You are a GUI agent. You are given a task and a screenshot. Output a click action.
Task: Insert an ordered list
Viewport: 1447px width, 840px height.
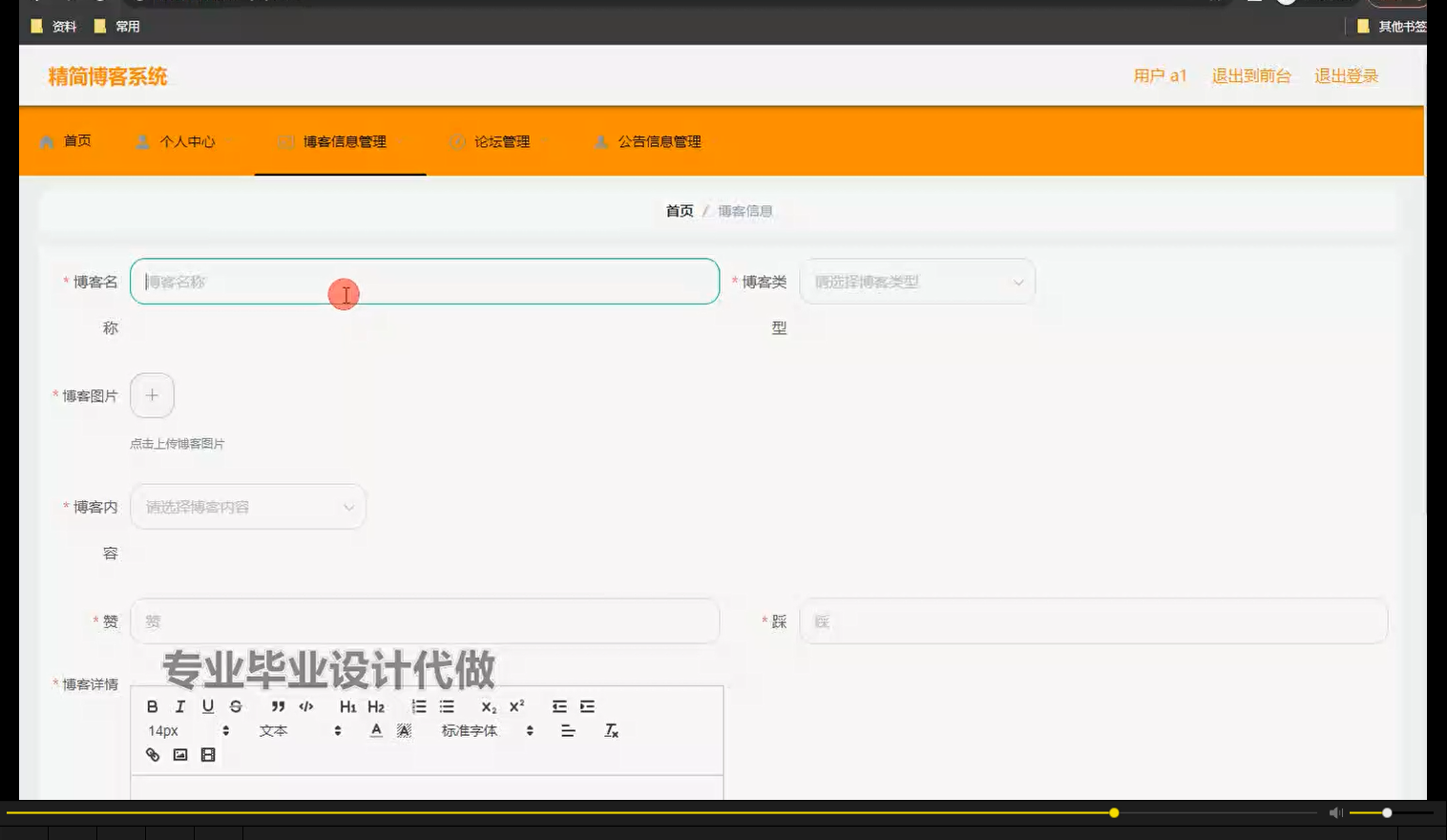coord(418,706)
